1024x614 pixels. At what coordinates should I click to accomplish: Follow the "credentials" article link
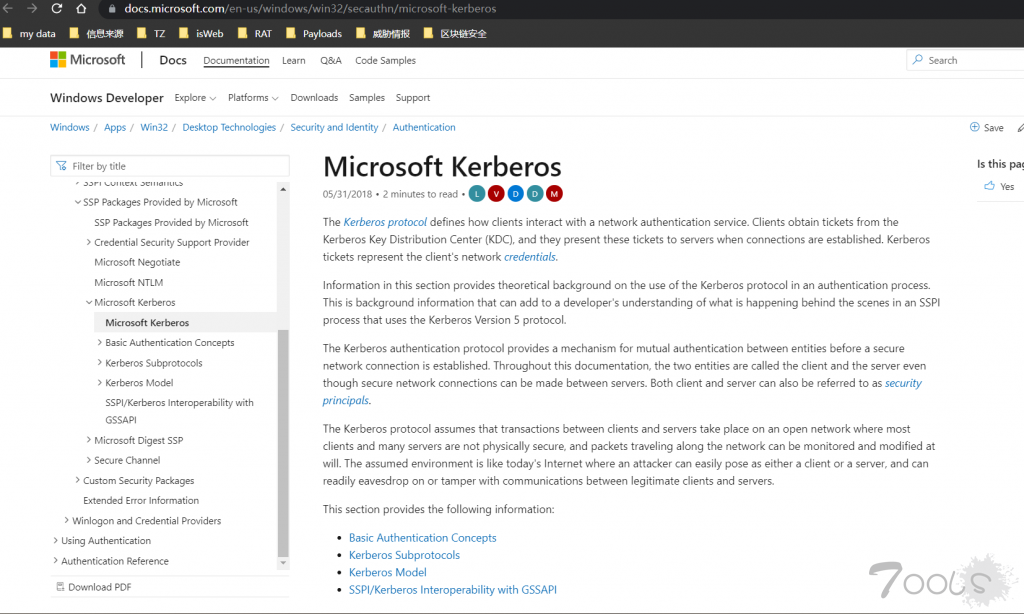coord(530,257)
